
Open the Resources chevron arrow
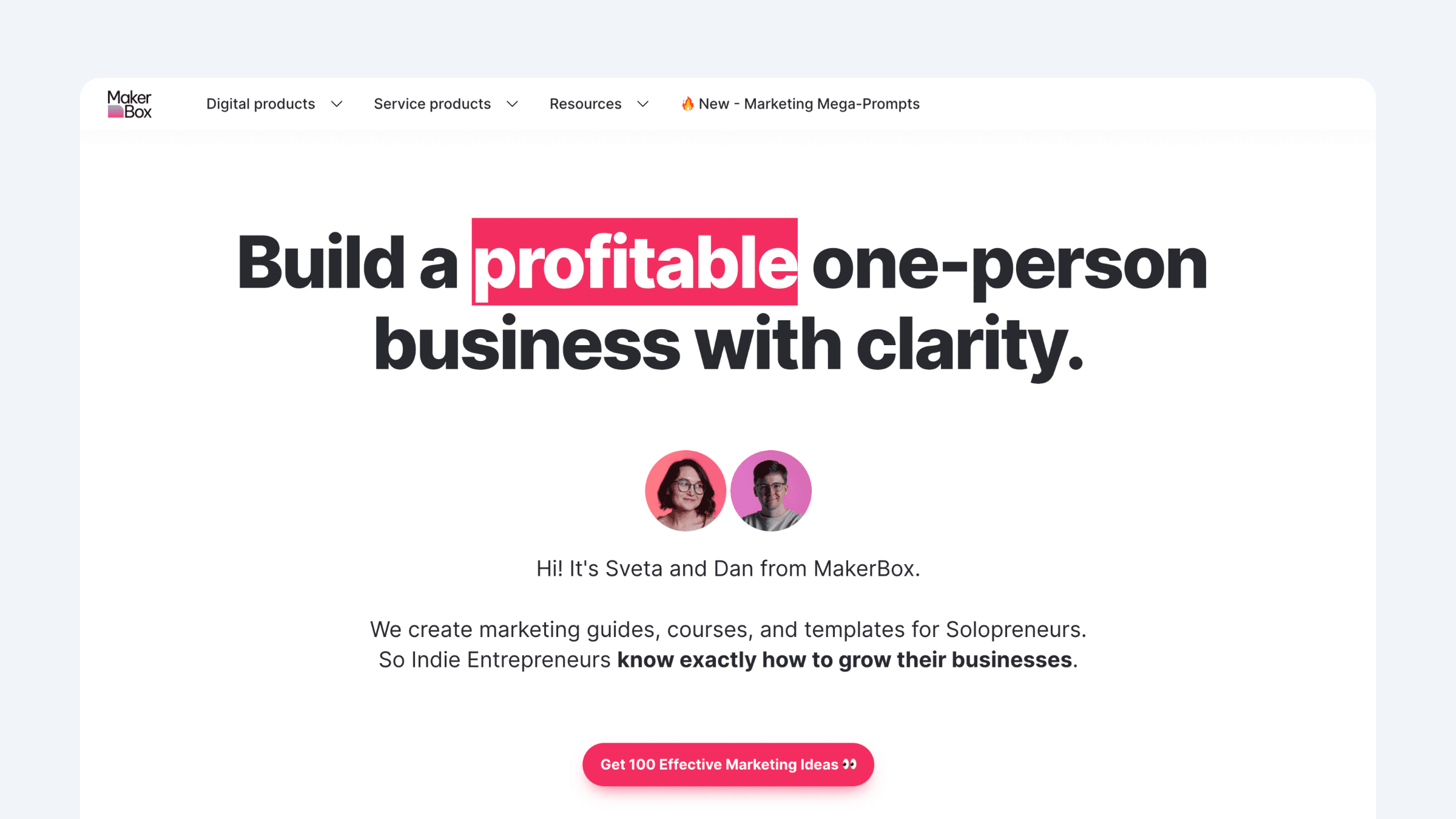click(643, 104)
